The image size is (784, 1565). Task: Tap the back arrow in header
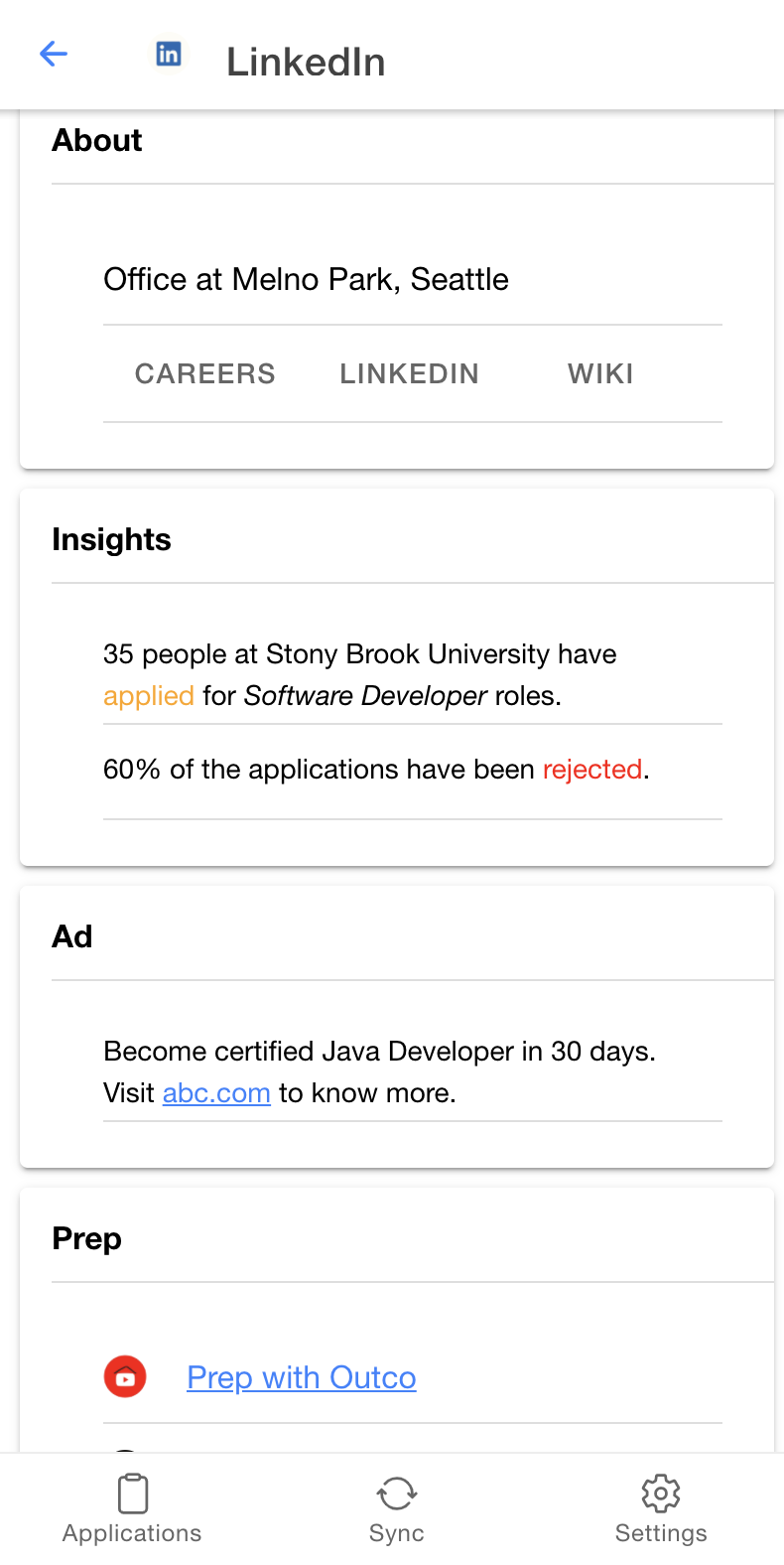coord(54,54)
